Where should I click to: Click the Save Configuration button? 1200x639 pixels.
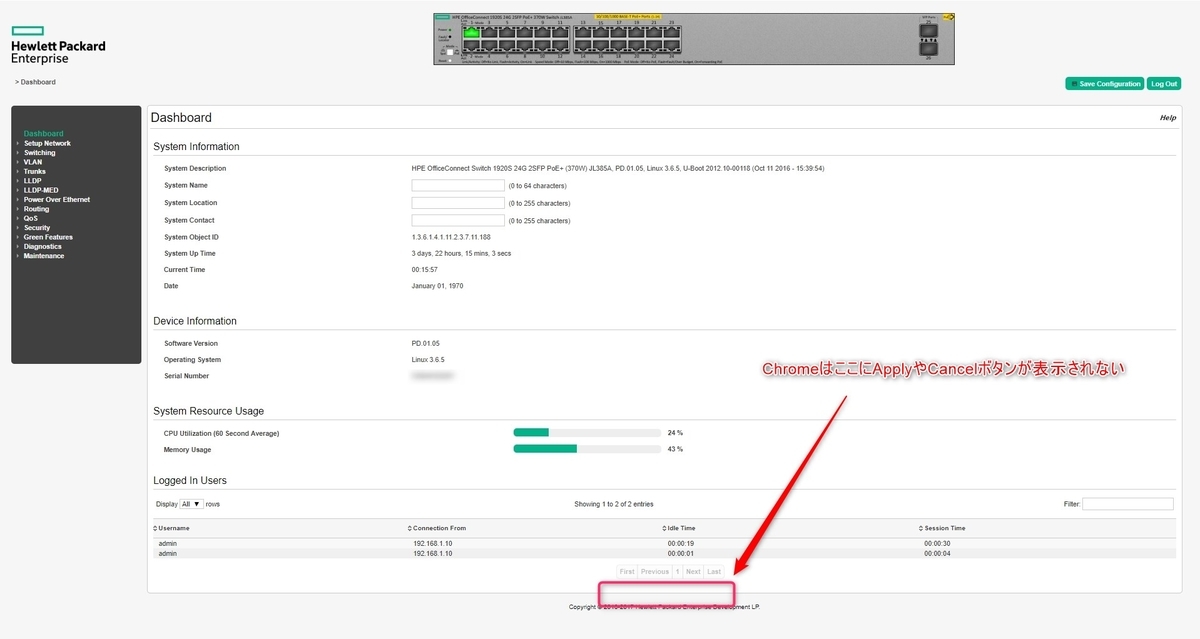(1104, 84)
